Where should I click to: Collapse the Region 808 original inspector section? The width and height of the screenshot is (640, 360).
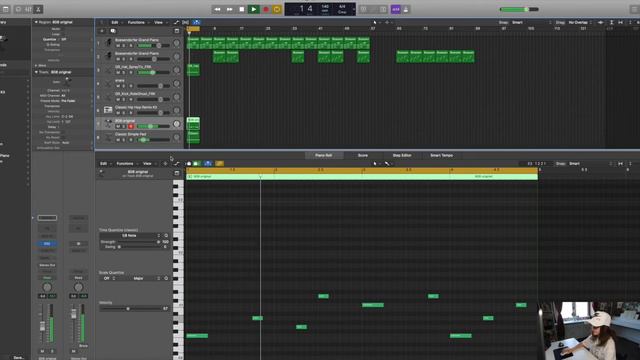[x=36, y=22]
